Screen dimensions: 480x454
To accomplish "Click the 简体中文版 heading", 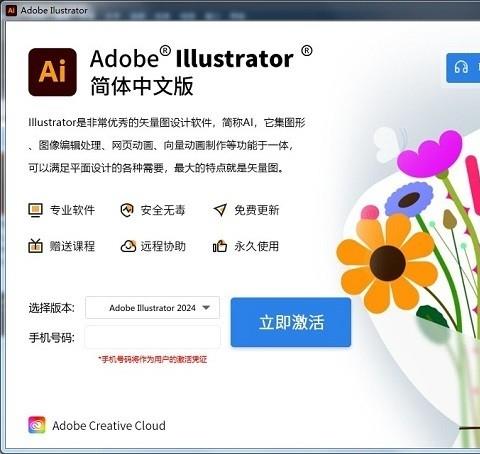I will [142, 86].
